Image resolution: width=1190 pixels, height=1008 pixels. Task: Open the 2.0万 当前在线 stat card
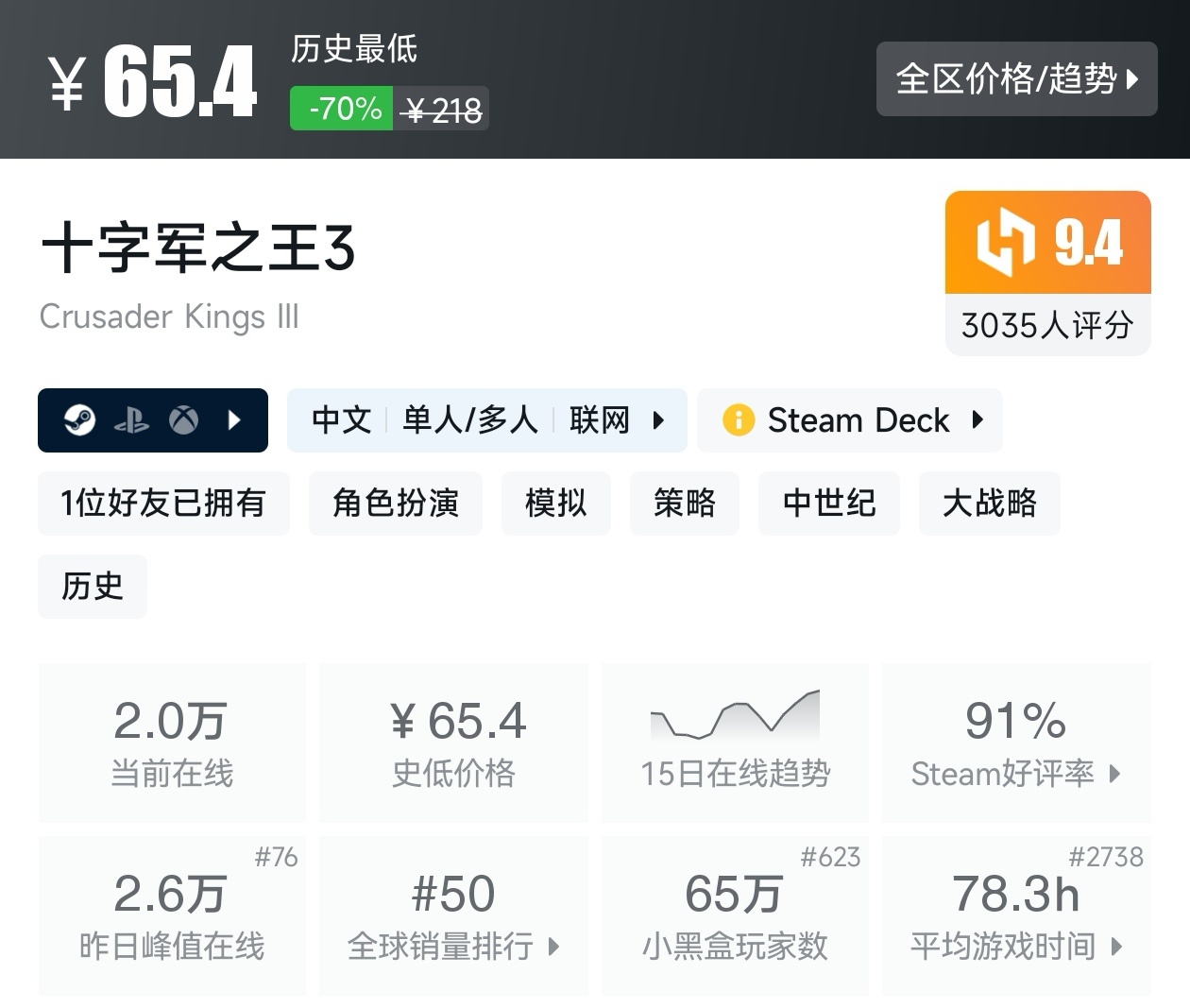[172, 743]
